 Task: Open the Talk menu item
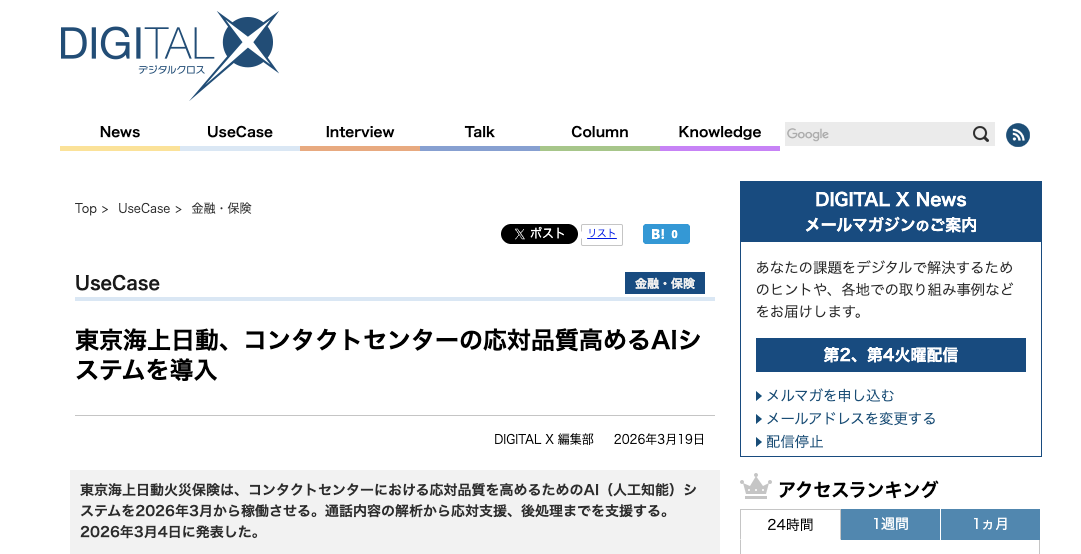480,132
